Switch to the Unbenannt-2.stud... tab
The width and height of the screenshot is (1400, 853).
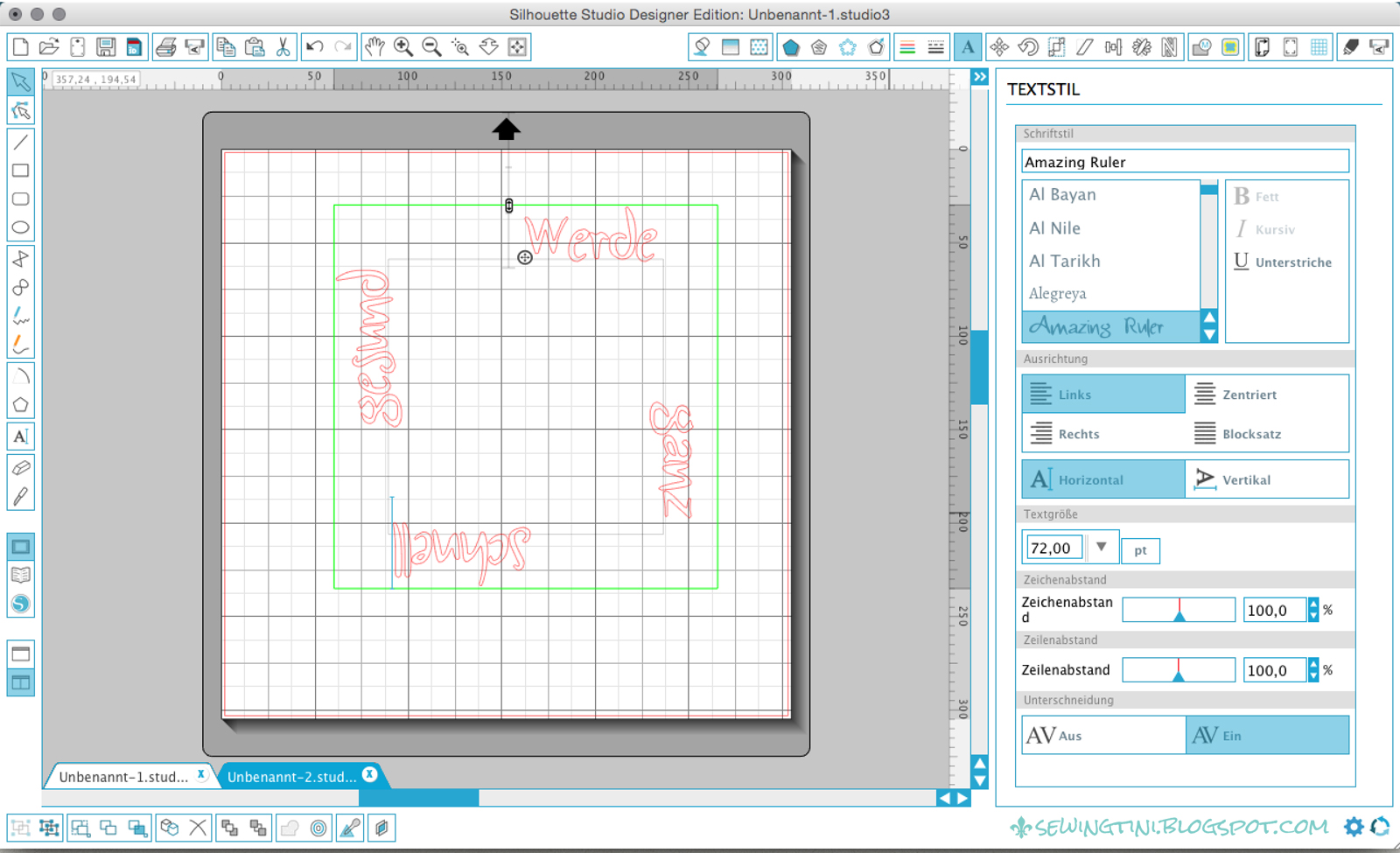291,777
